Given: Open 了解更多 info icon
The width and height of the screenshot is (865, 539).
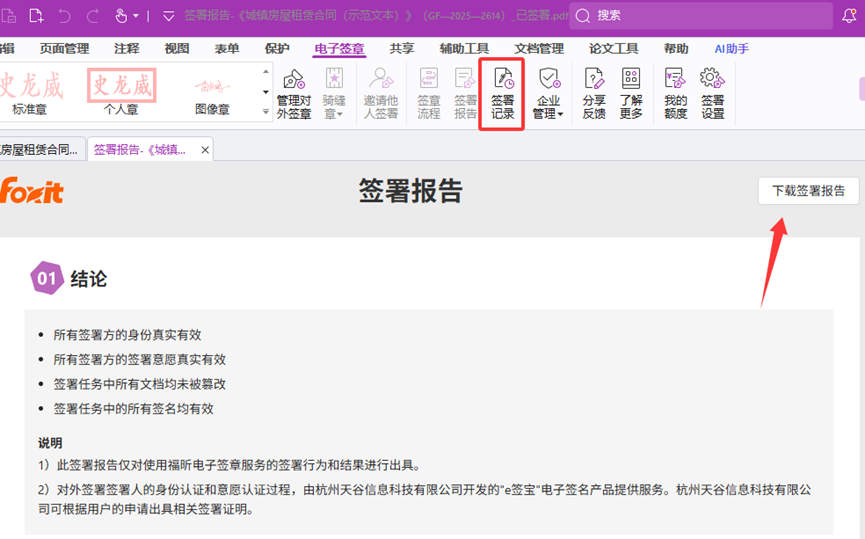Looking at the screenshot, I should (630, 94).
